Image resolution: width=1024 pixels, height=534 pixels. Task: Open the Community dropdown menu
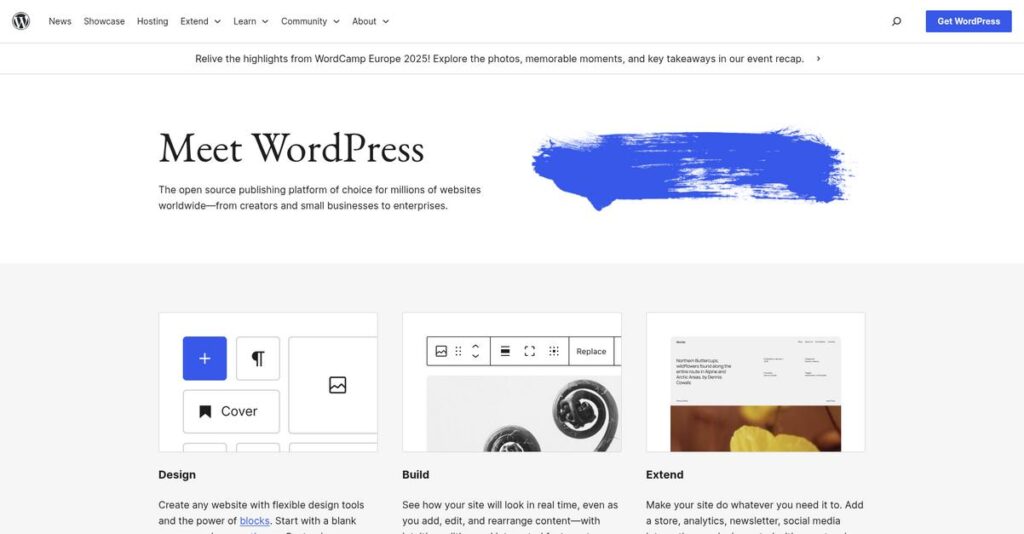tap(310, 21)
